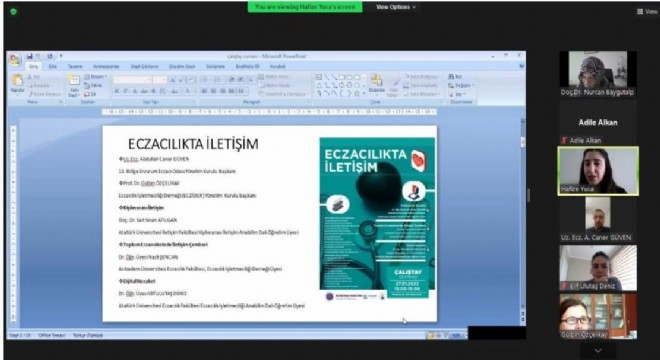
Task: Click the decrease indent icon
Action: click(x=232, y=80)
